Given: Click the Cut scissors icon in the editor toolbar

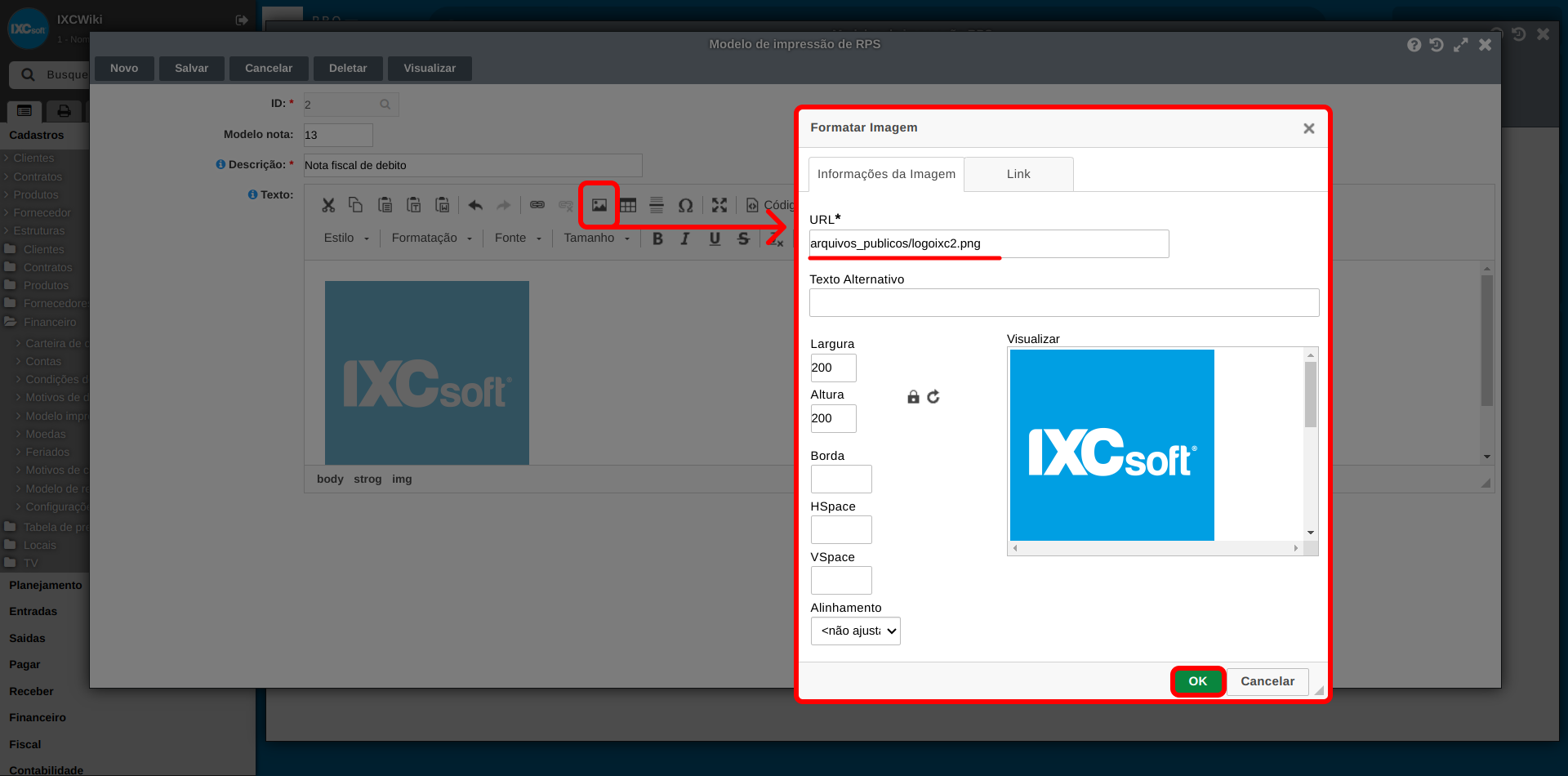Looking at the screenshot, I should (328, 205).
